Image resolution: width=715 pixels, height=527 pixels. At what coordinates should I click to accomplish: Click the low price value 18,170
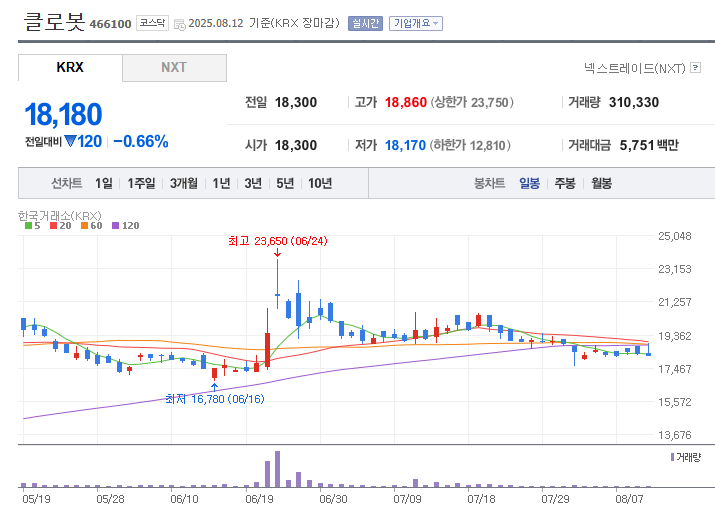tap(405, 145)
